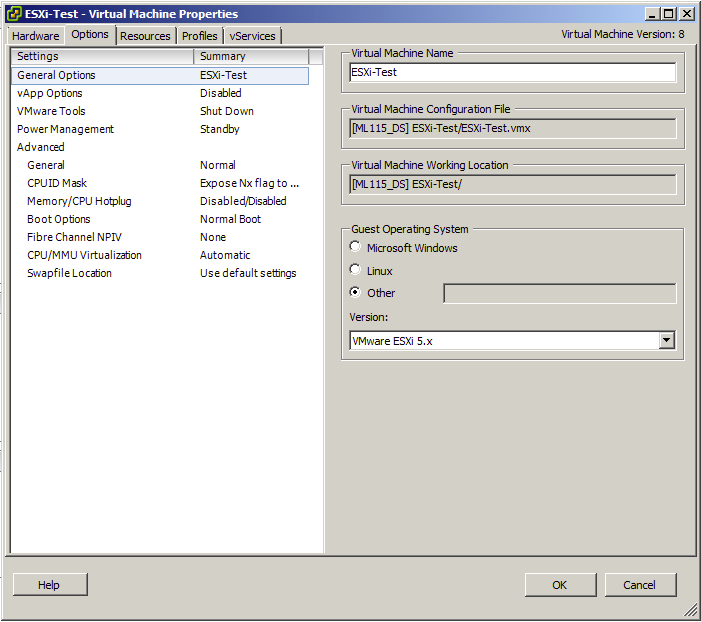Click the Summary column header
701x622 pixels.
pyautogui.click(x=251, y=56)
